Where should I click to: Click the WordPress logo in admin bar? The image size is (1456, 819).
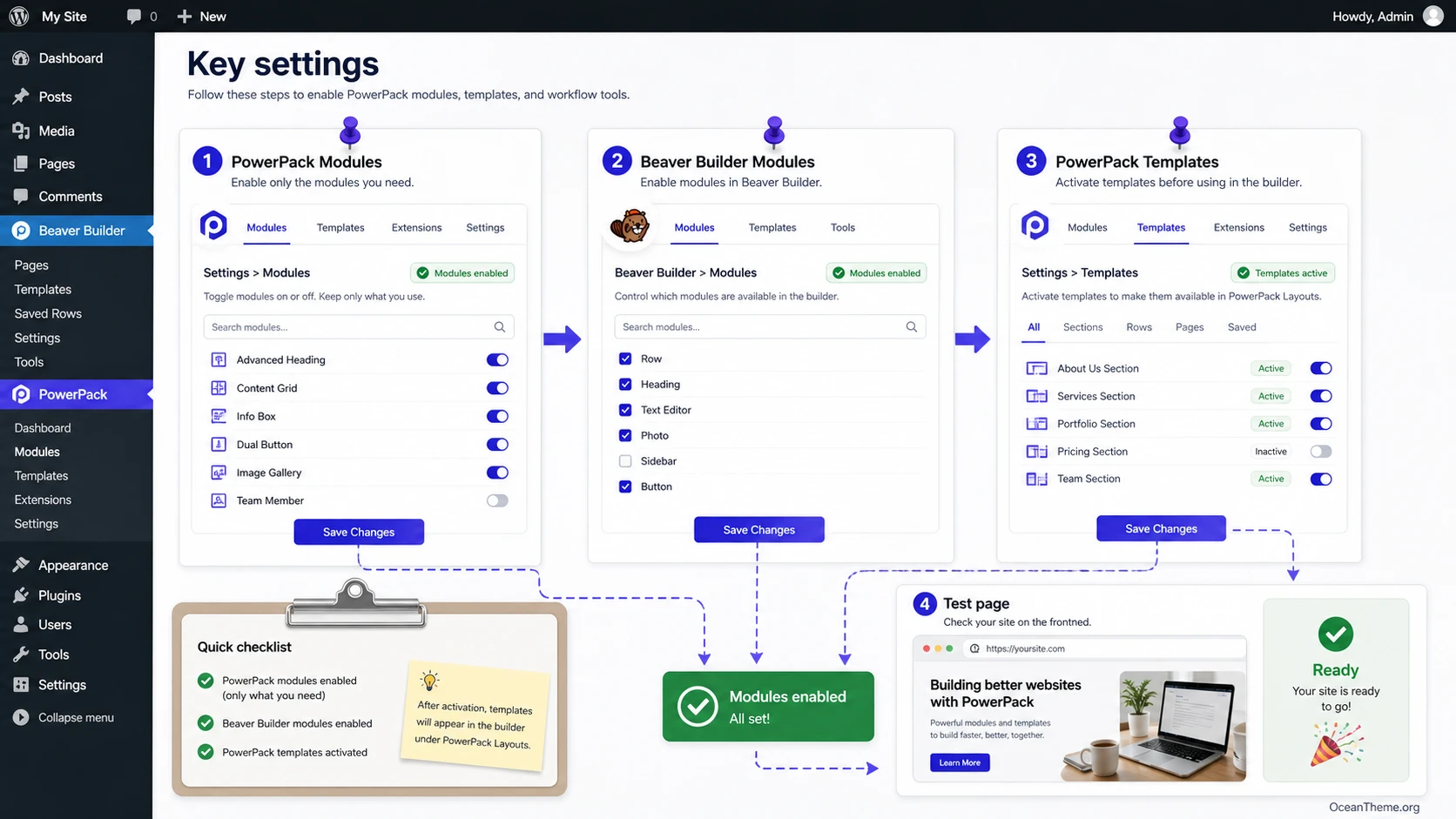click(x=19, y=17)
